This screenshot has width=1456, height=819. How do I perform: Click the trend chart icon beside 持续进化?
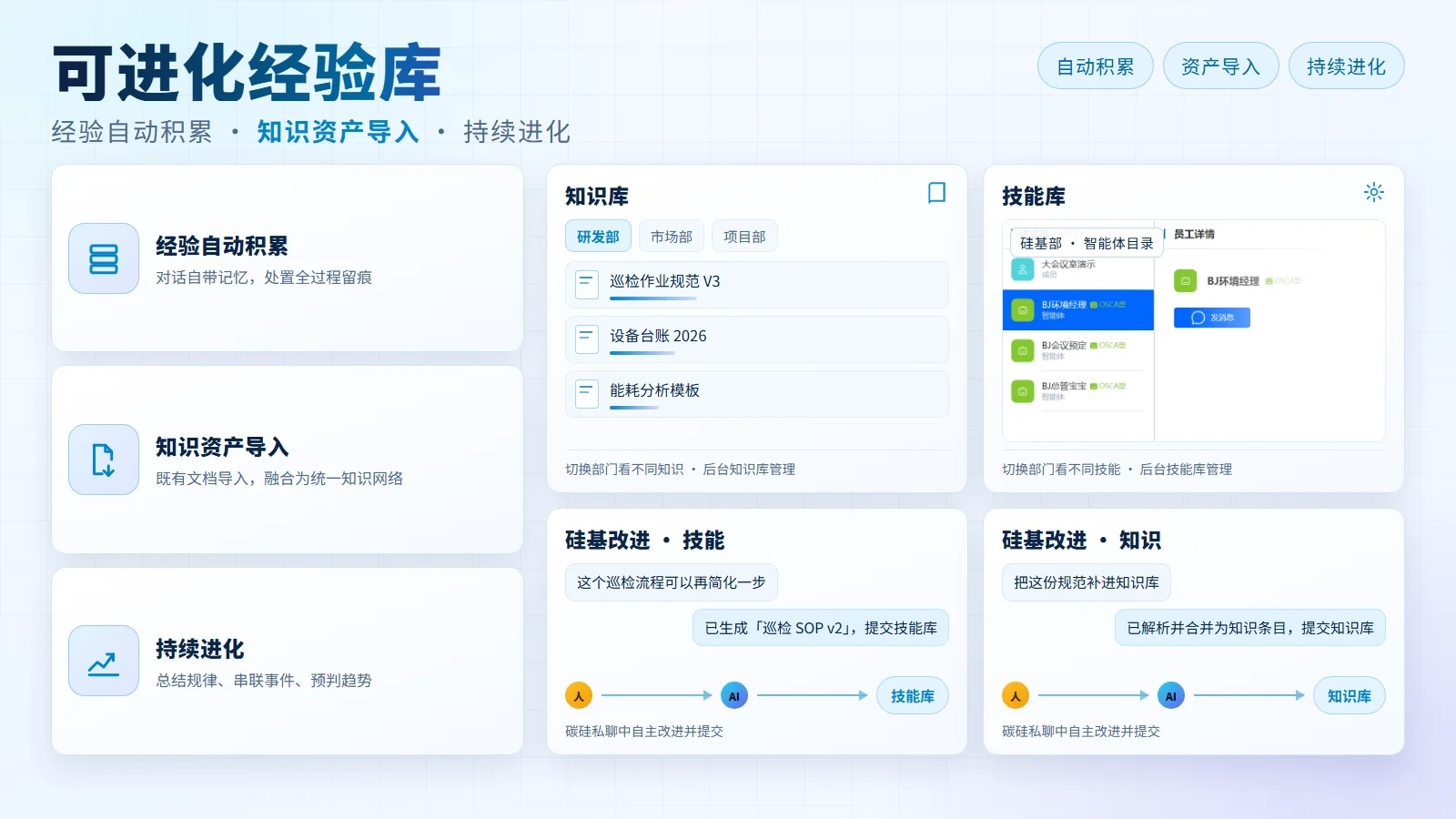[104, 661]
